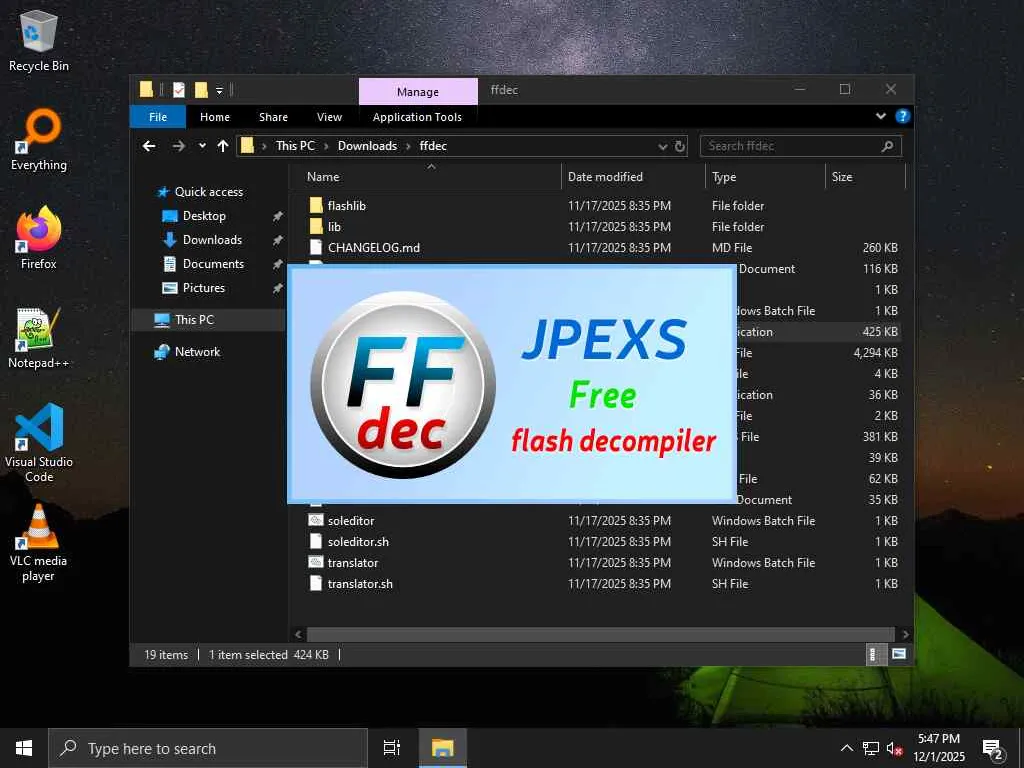Click the soleditor batch file icon
This screenshot has width=1024, height=768.
click(316, 520)
